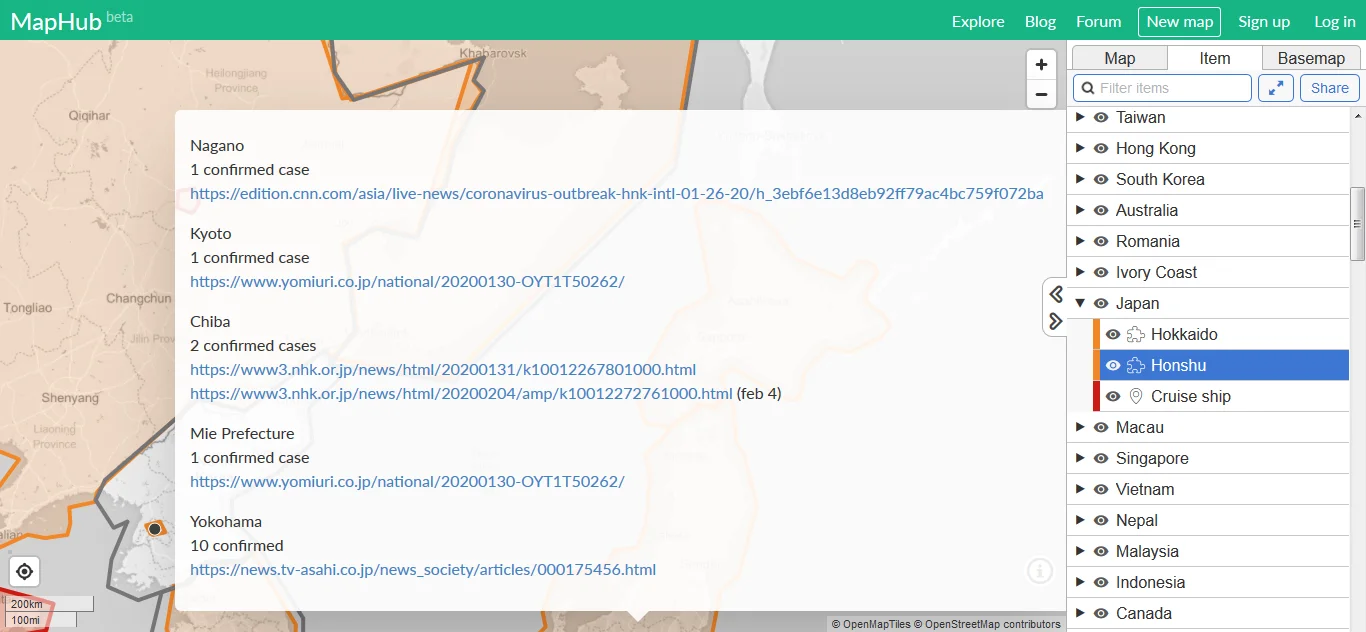
Task: Toggle visibility of Romania group
Action: pos(1101,241)
